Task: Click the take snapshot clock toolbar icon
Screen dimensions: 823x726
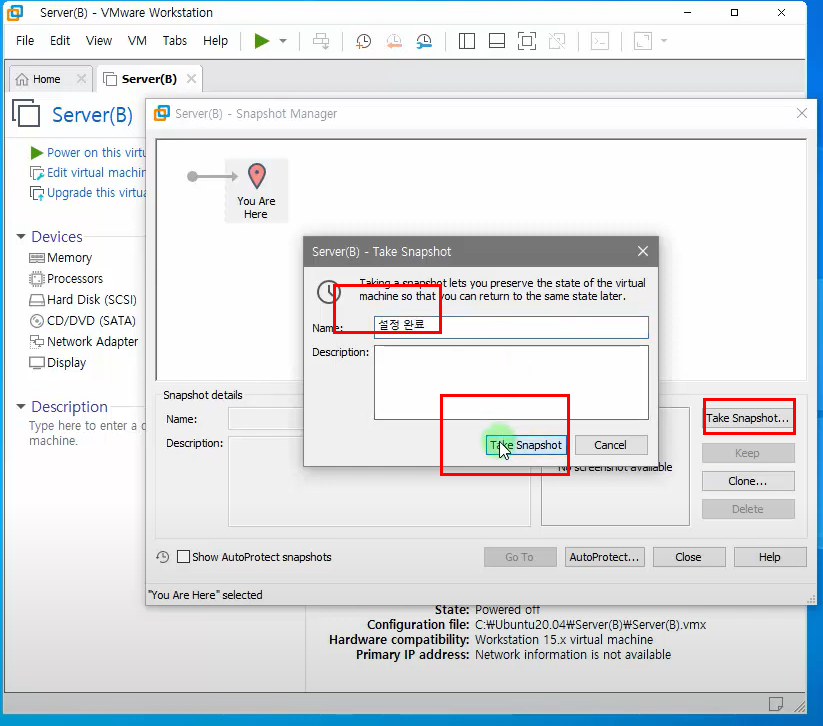Action: pyautogui.click(x=363, y=41)
